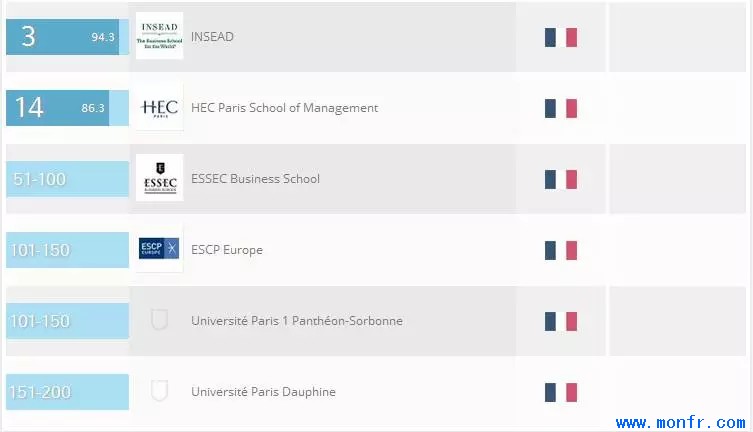Image resolution: width=753 pixels, height=432 pixels.
Task: Open the HEC Paris School of Management link
Action: pos(284,108)
